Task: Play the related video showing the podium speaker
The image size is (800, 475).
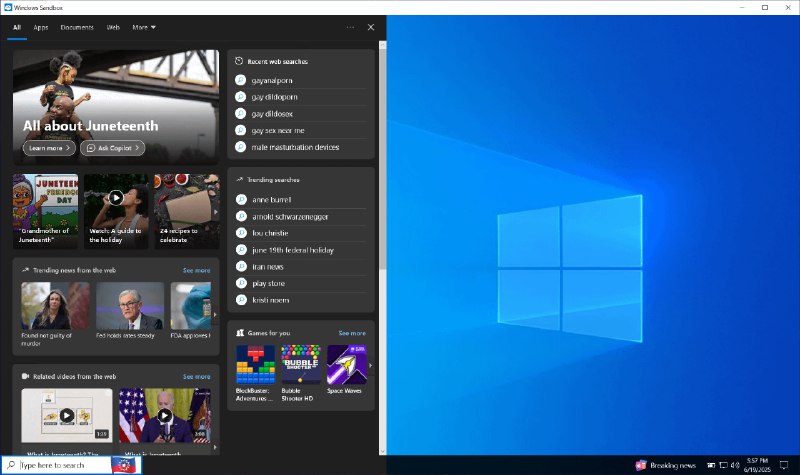Action: [164, 416]
